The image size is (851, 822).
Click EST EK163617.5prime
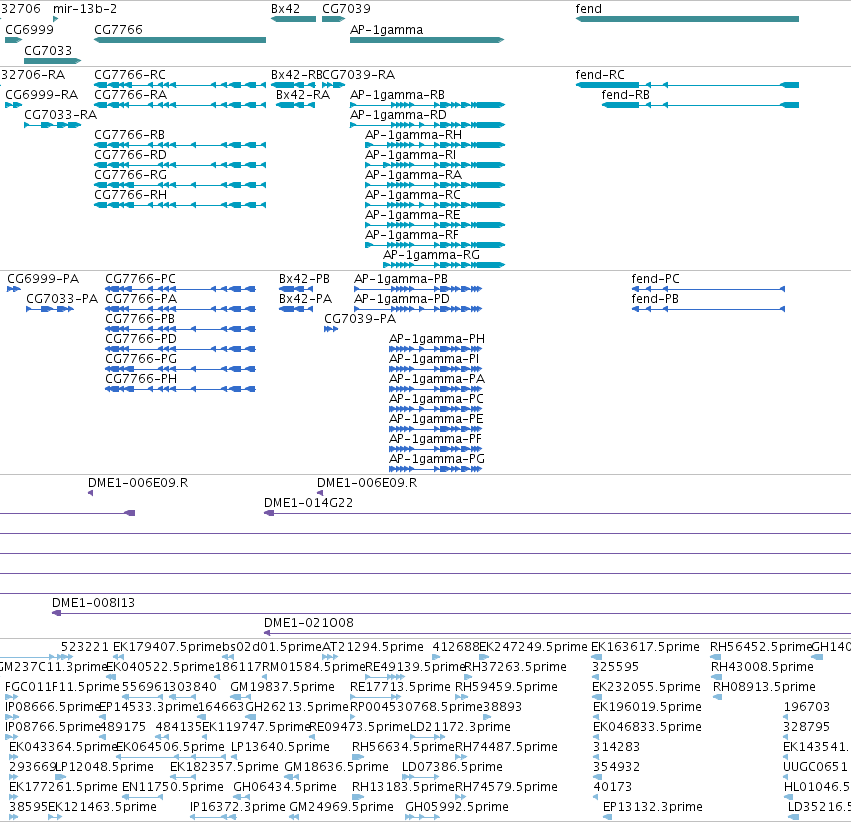click(x=645, y=647)
